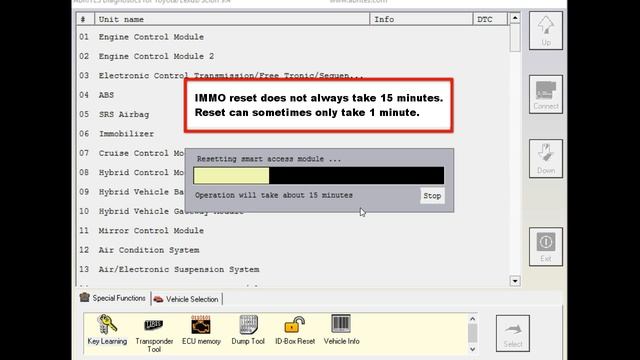Click the unit list scroll up arrow
The height and width of the screenshot is (360, 640).
pyautogui.click(x=515, y=18)
